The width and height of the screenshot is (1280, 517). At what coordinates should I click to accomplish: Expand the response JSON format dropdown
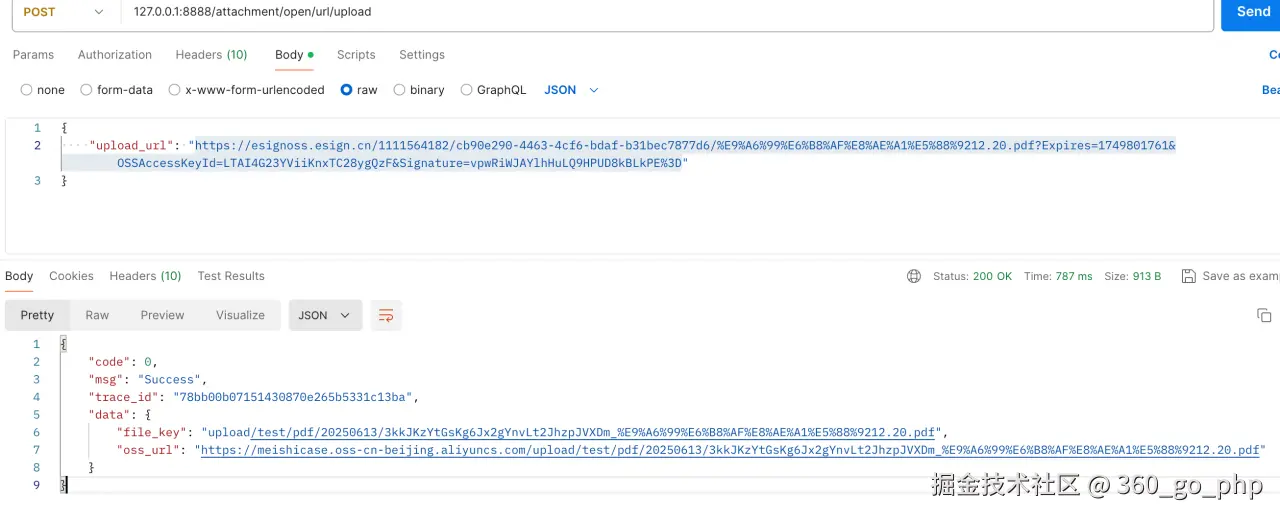325,315
